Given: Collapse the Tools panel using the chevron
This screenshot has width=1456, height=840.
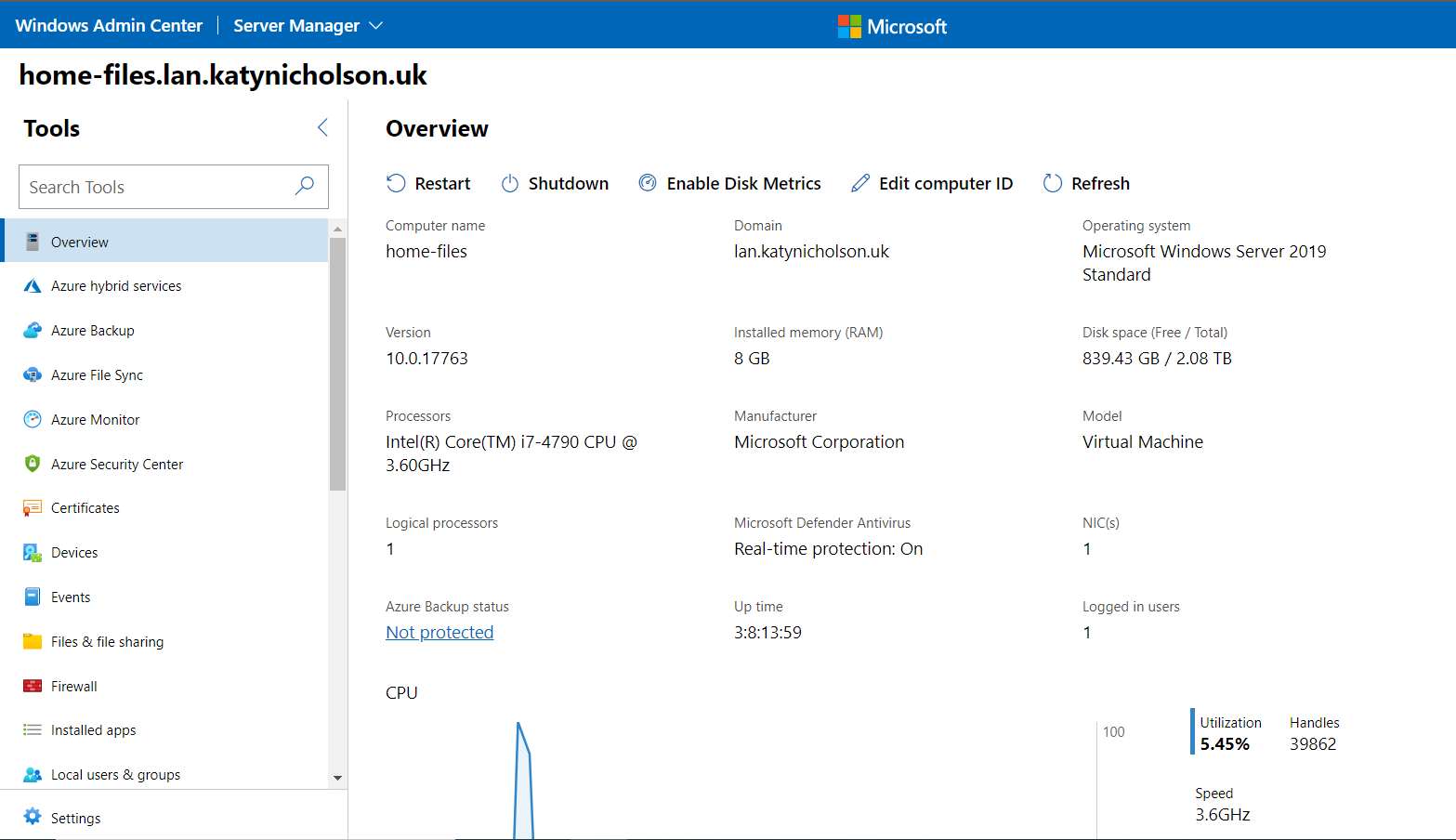Looking at the screenshot, I should coord(322,128).
